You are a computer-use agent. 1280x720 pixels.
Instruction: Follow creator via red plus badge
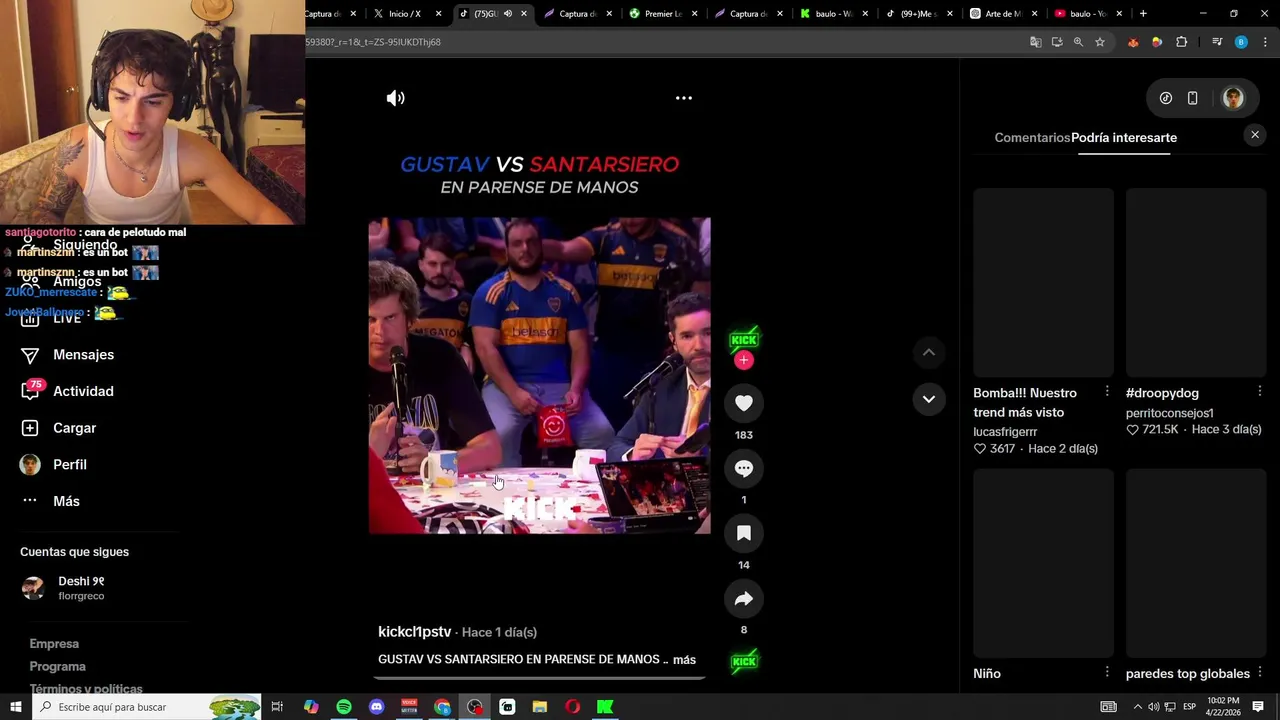pos(744,360)
